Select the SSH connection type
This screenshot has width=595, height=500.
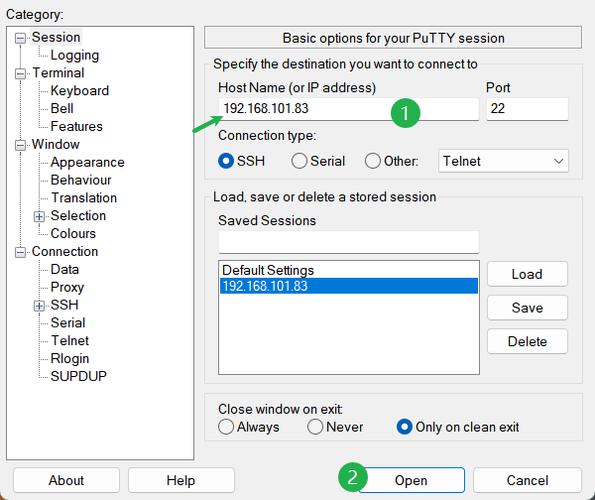coord(226,161)
